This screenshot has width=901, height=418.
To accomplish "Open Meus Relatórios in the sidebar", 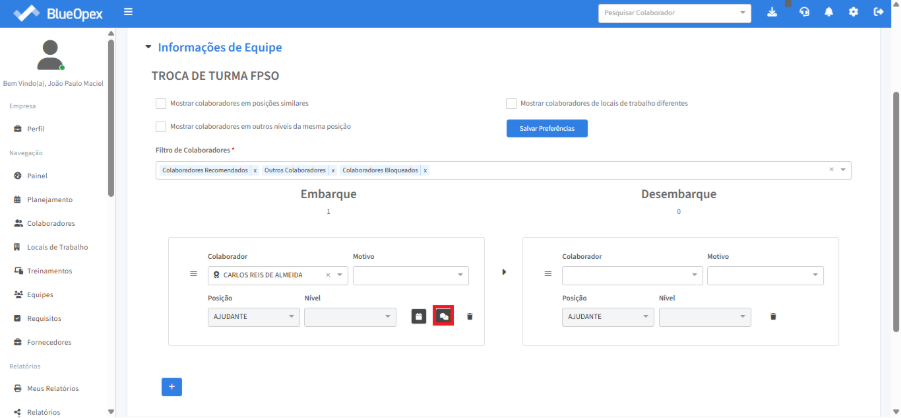I will [53, 388].
